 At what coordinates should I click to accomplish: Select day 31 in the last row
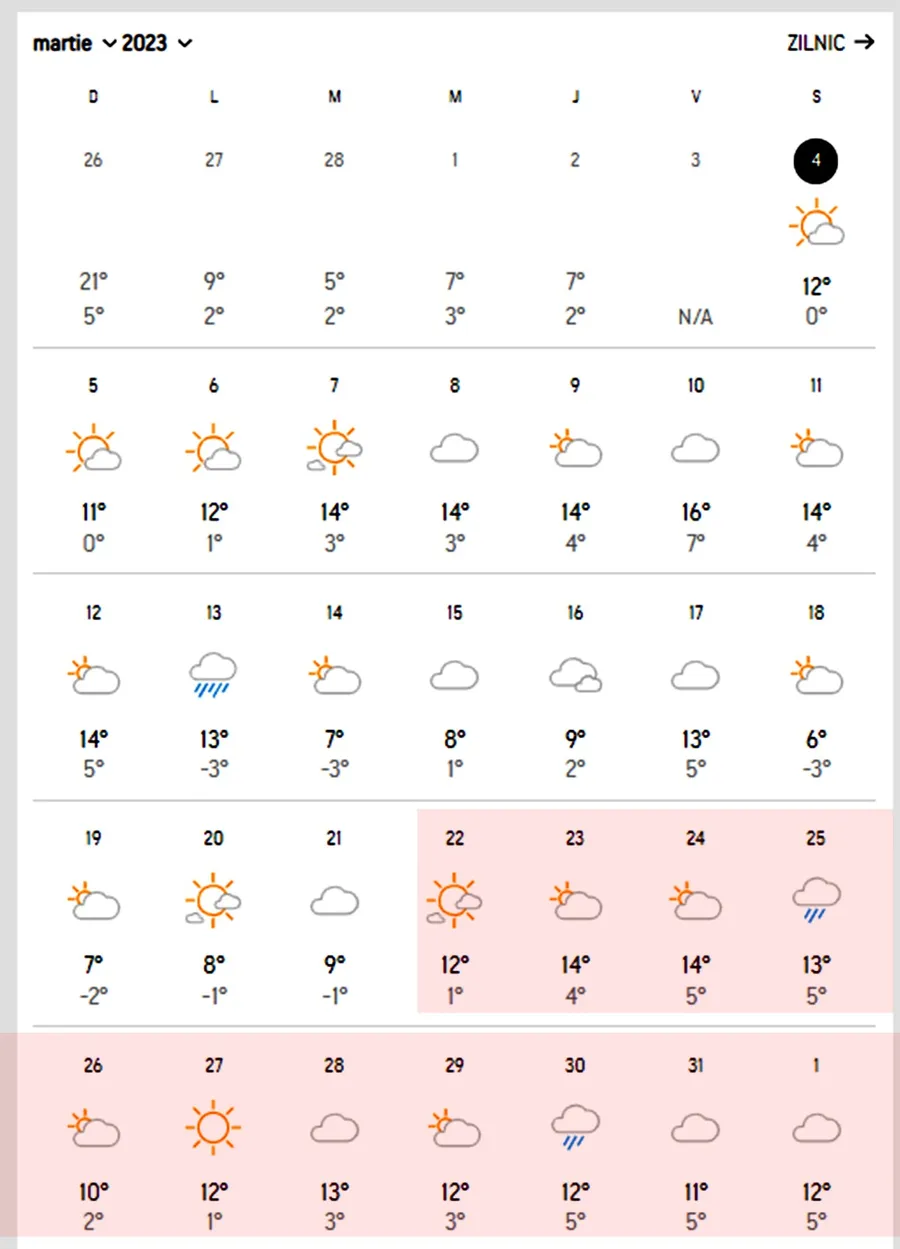[695, 1066]
